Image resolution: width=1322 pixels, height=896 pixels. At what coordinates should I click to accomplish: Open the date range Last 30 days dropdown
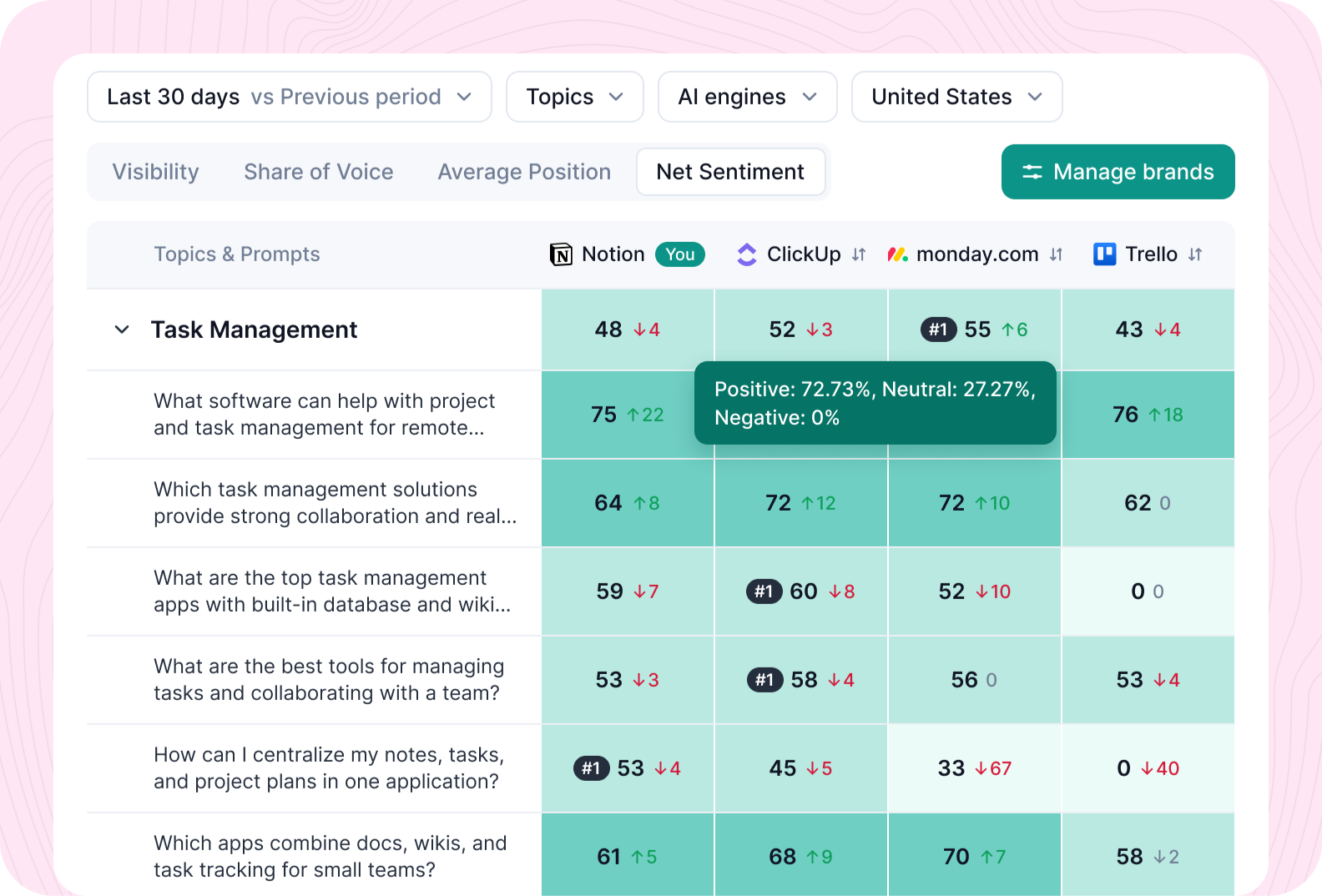(x=290, y=97)
